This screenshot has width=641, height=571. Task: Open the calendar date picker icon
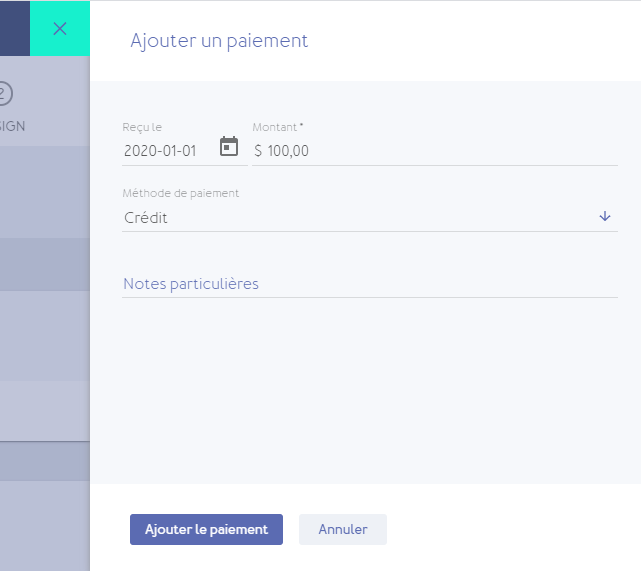[229, 147]
